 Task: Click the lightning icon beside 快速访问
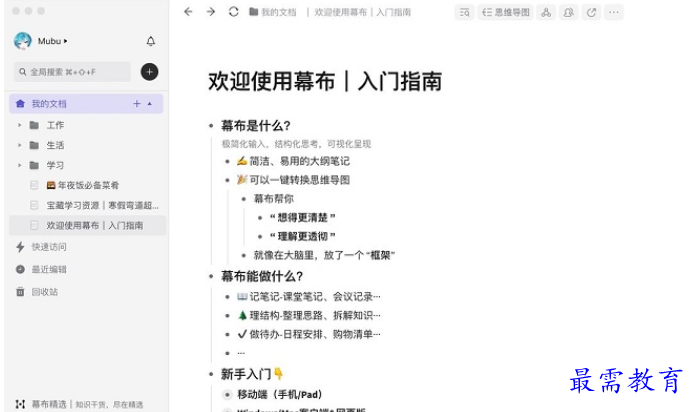click(x=20, y=247)
